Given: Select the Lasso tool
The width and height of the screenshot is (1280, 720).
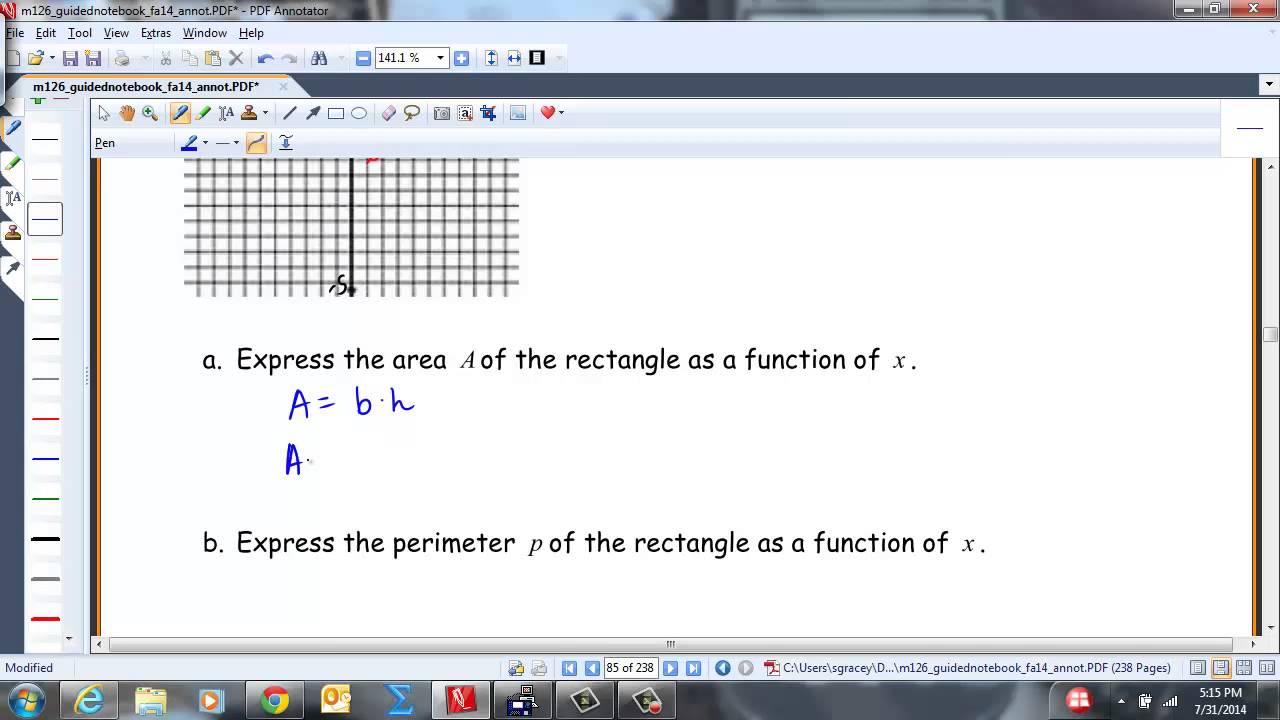Looking at the screenshot, I should [x=412, y=113].
